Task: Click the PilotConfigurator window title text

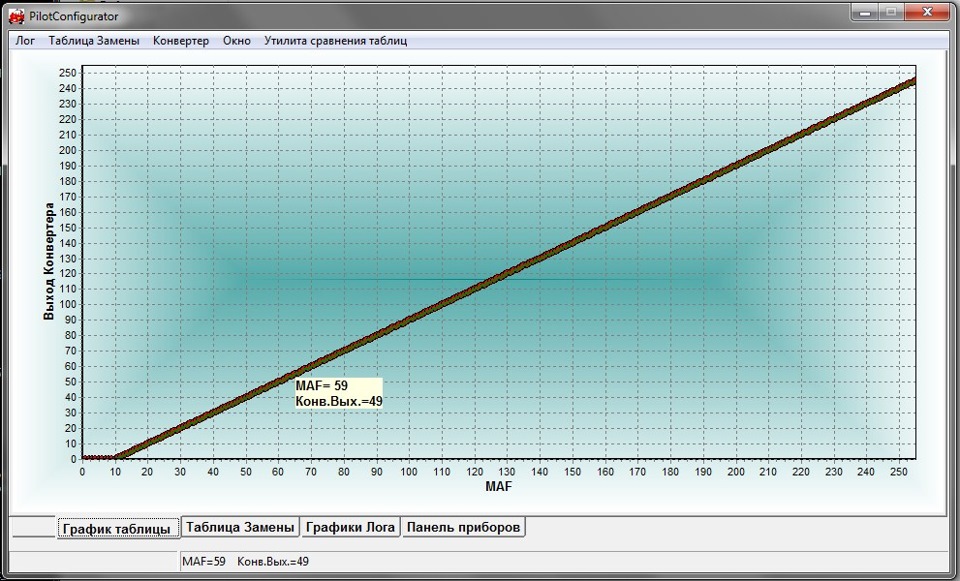Action: point(73,17)
